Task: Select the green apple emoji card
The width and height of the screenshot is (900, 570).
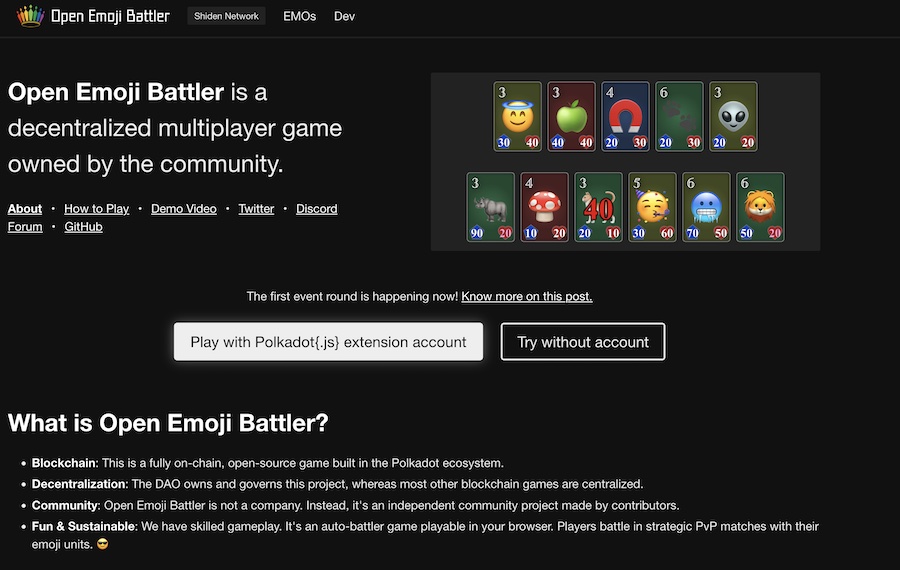Action: point(571,117)
